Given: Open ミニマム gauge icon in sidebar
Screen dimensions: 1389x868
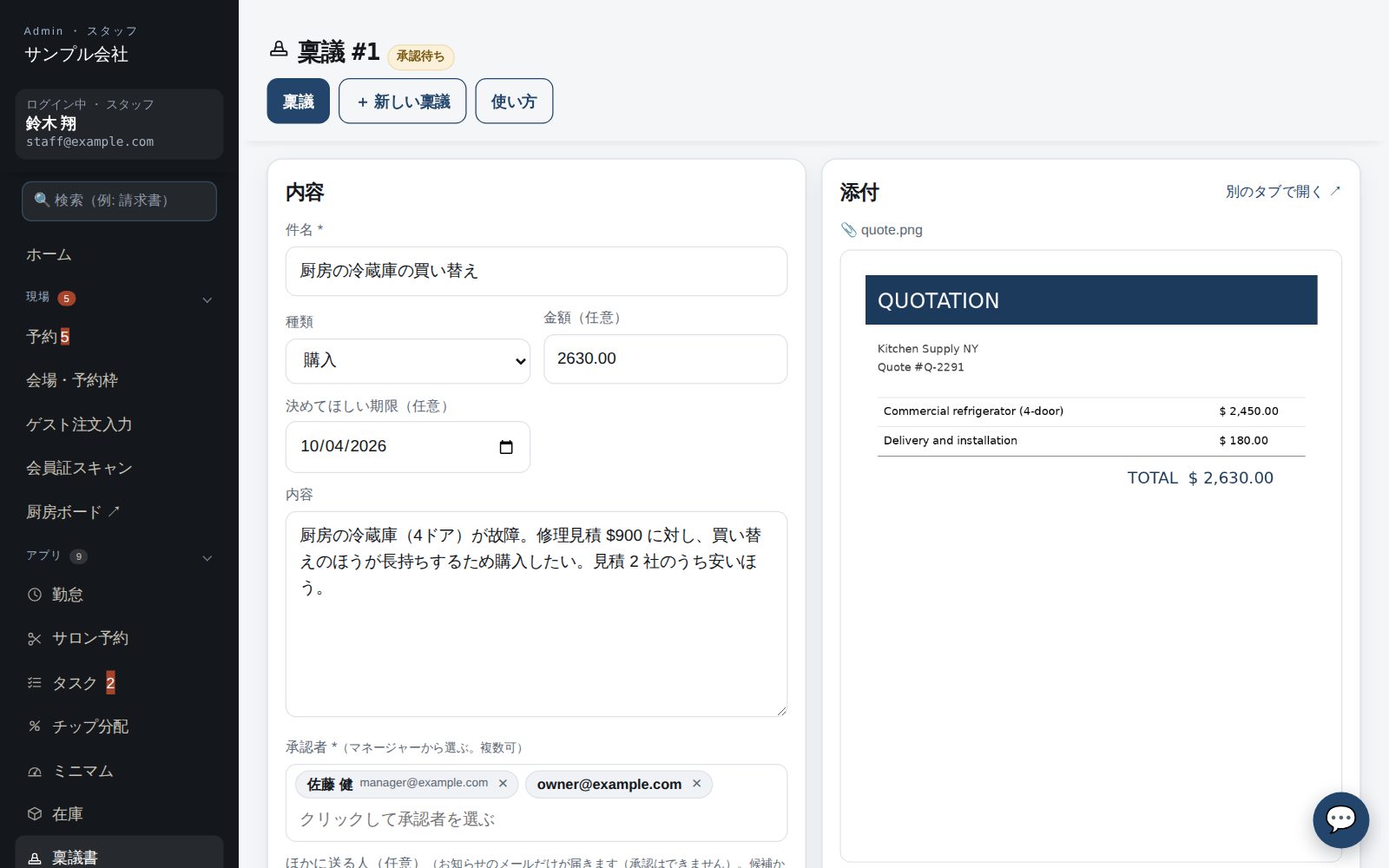Looking at the screenshot, I should click(x=35, y=771).
